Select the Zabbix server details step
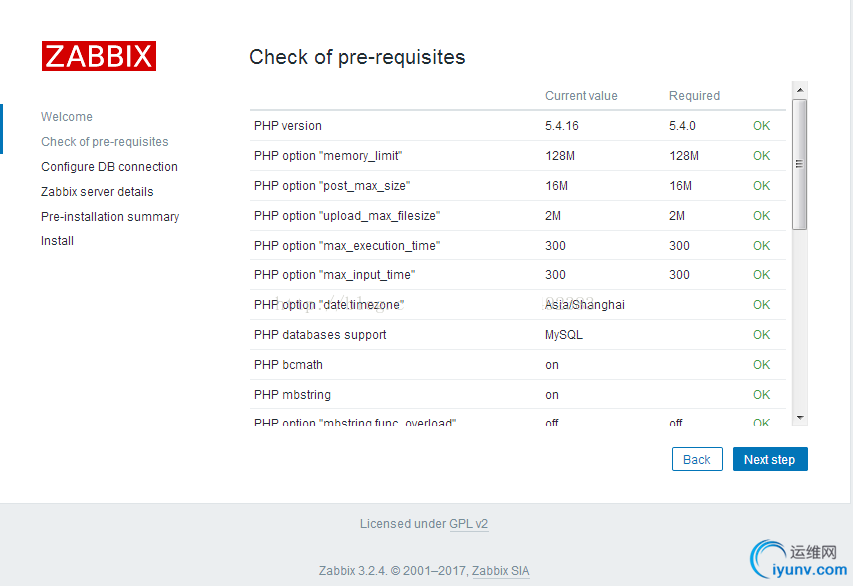Viewport: 853px width, 586px height. [97, 192]
